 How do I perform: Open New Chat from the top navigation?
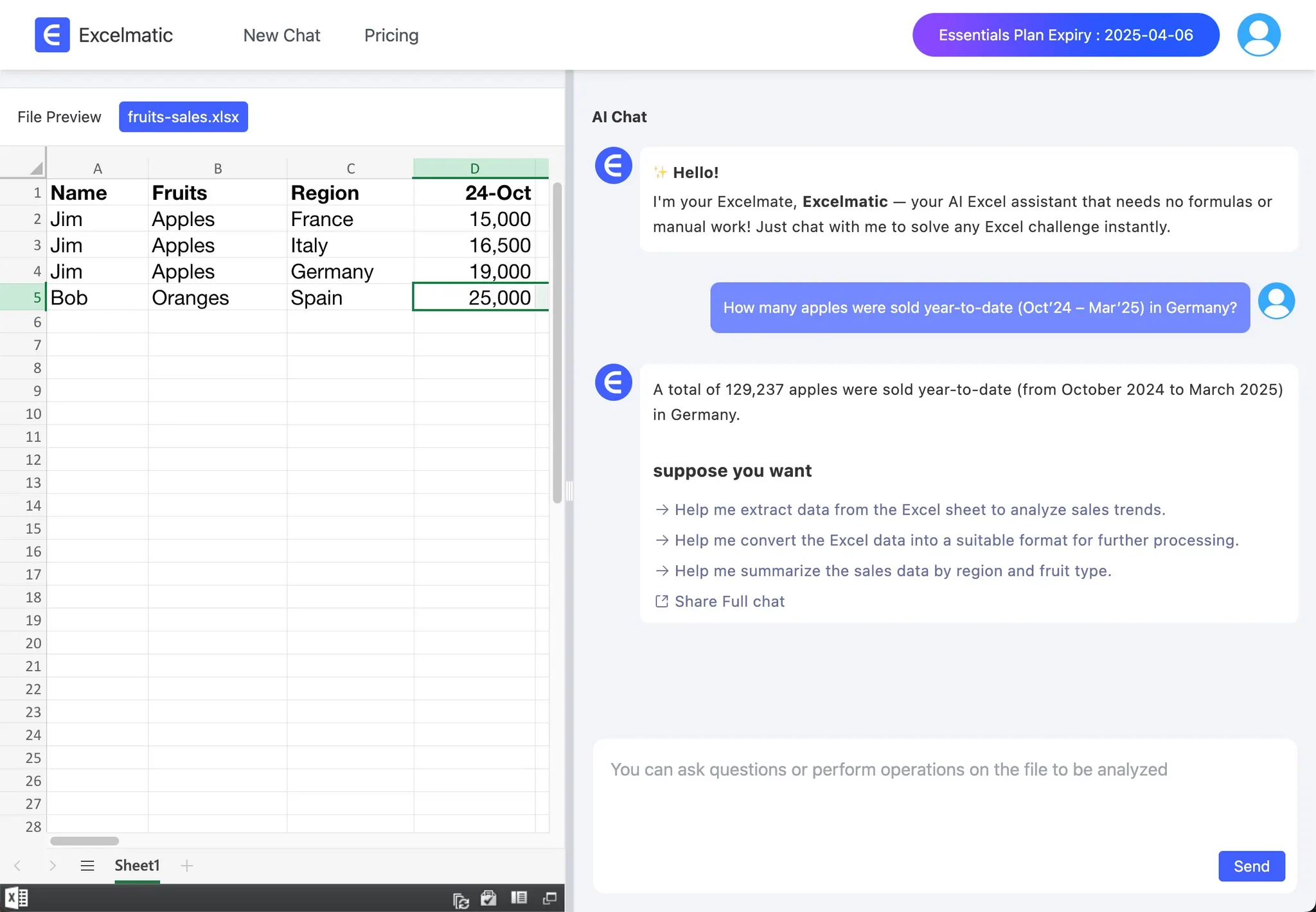[281, 35]
